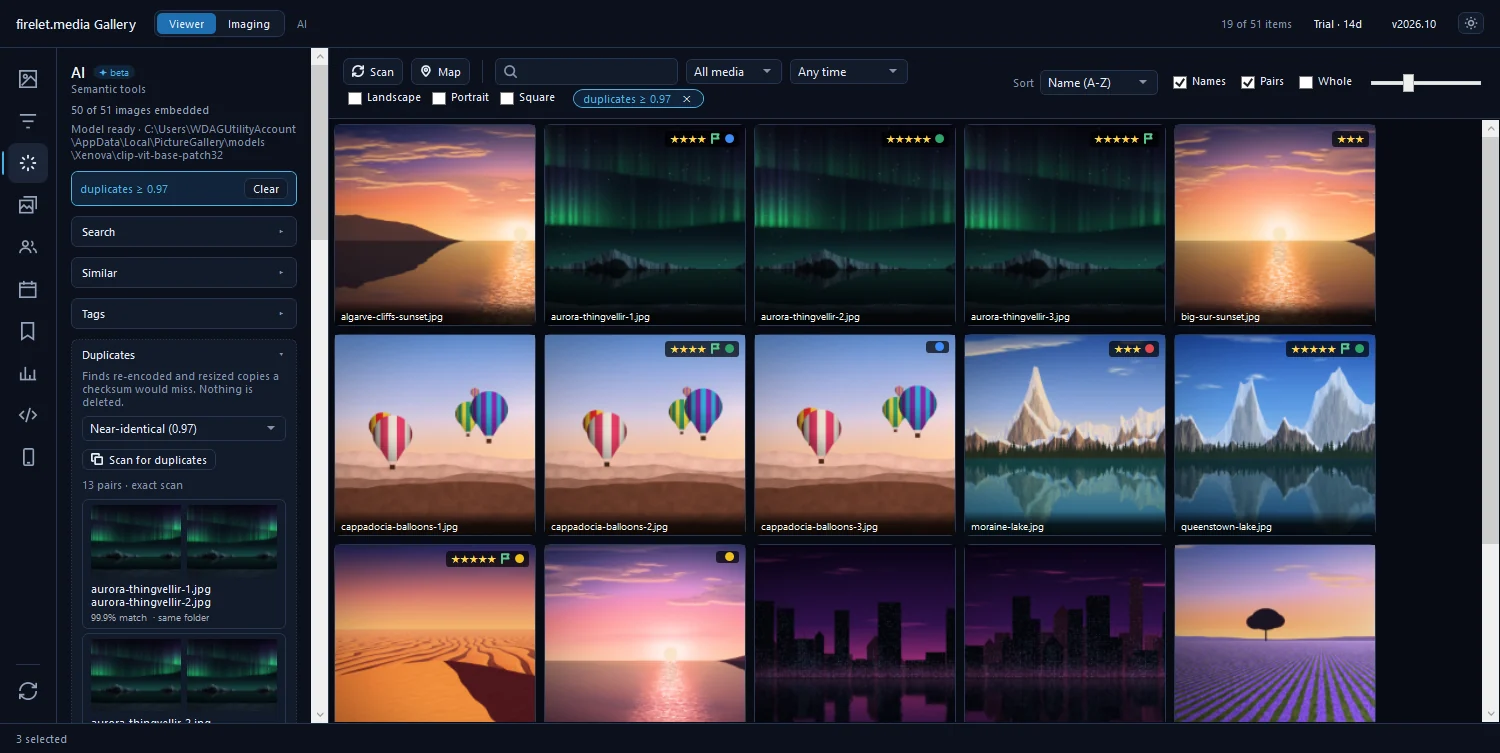Open the mobile device icon in sidebar
This screenshot has height=753, width=1500.
[28, 457]
